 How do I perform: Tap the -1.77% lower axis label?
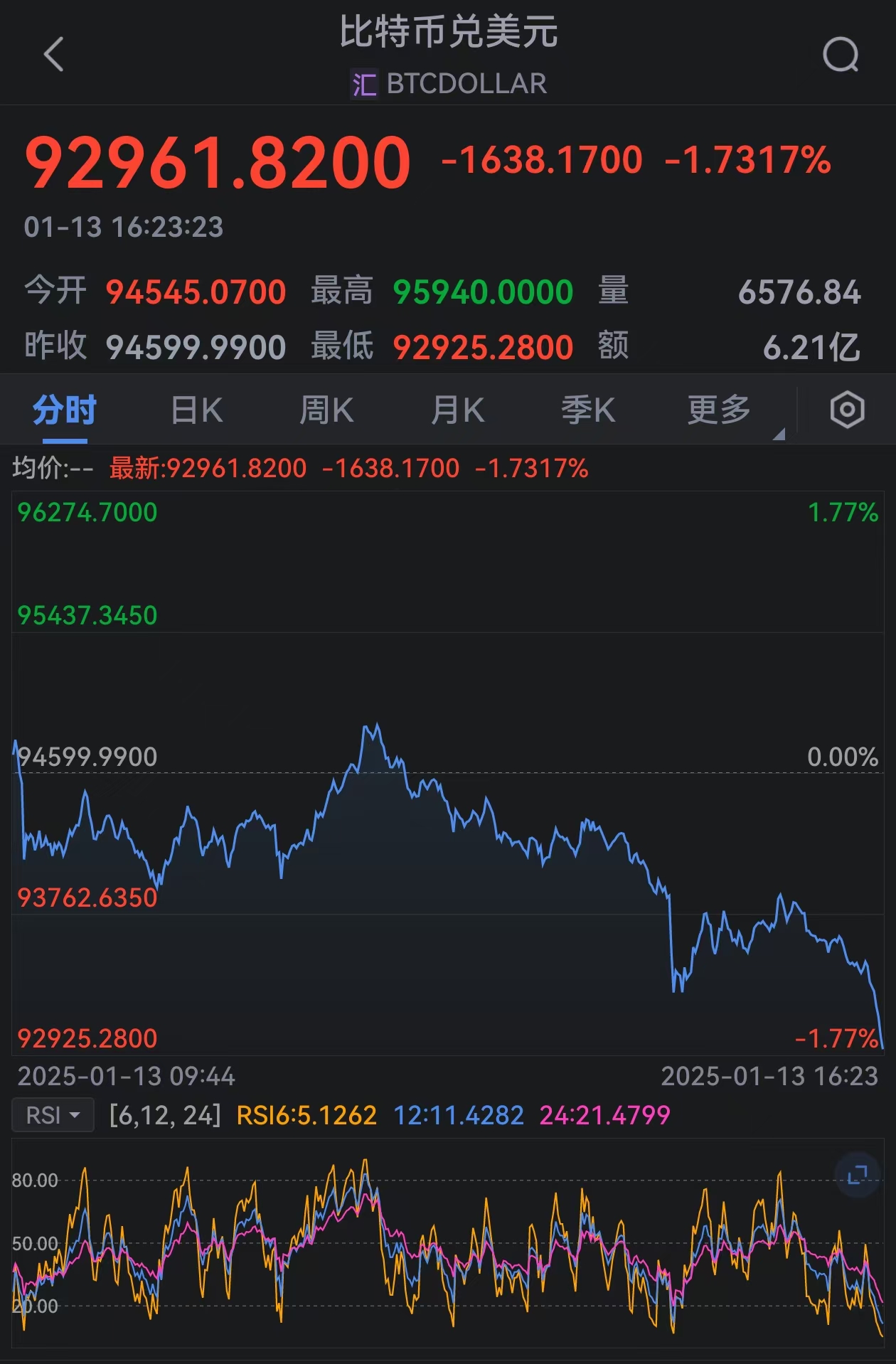coord(837,1039)
